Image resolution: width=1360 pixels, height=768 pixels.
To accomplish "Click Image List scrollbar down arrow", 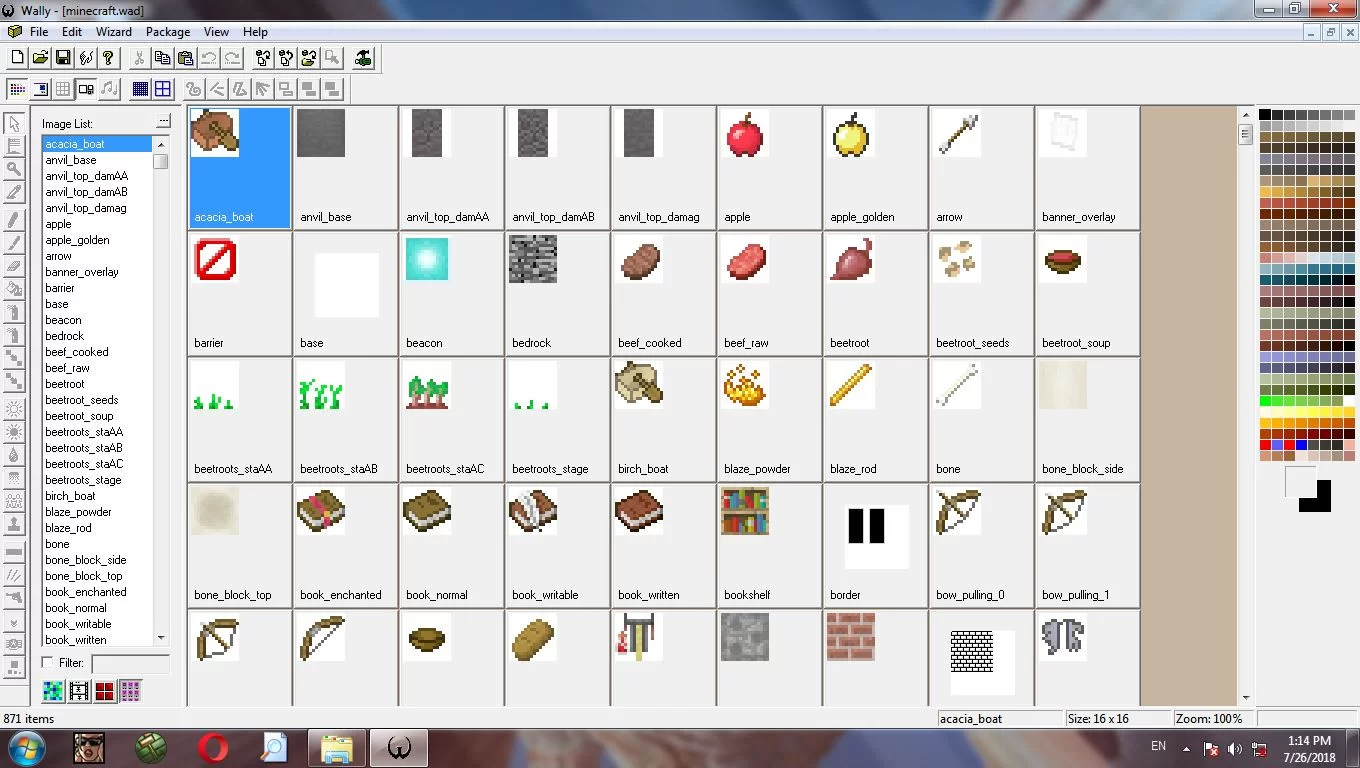I will [x=161, y=638].
